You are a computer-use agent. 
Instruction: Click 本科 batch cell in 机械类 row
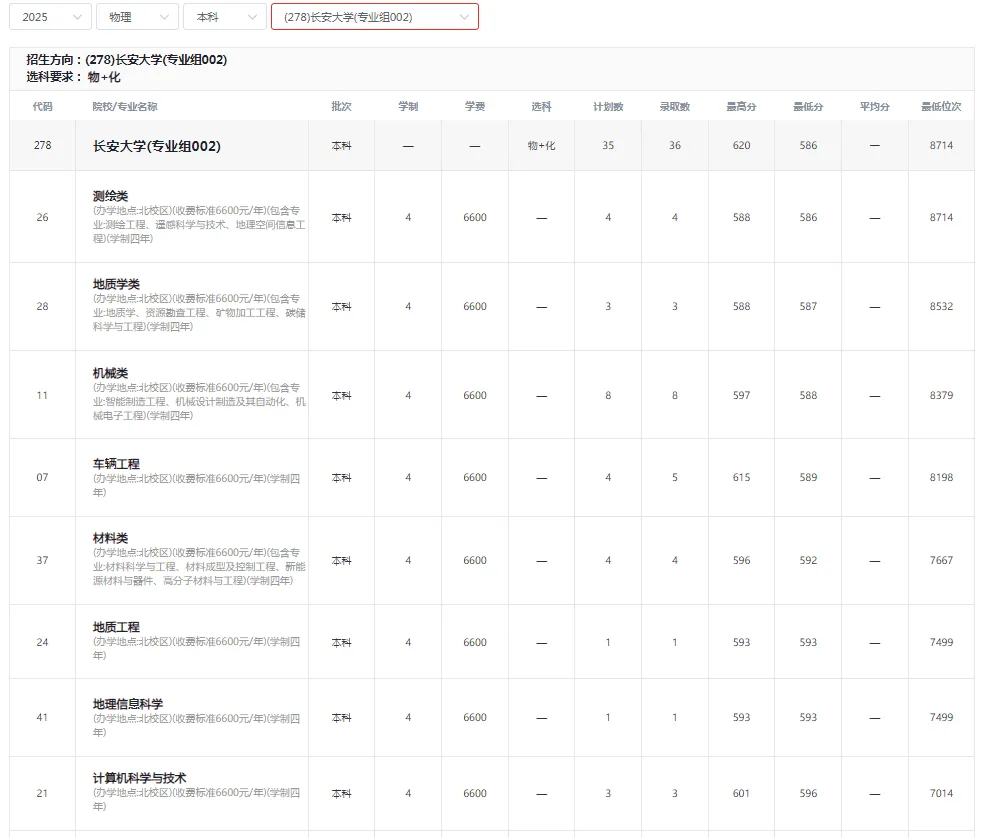pyautogui.click(x=342, y=395)
